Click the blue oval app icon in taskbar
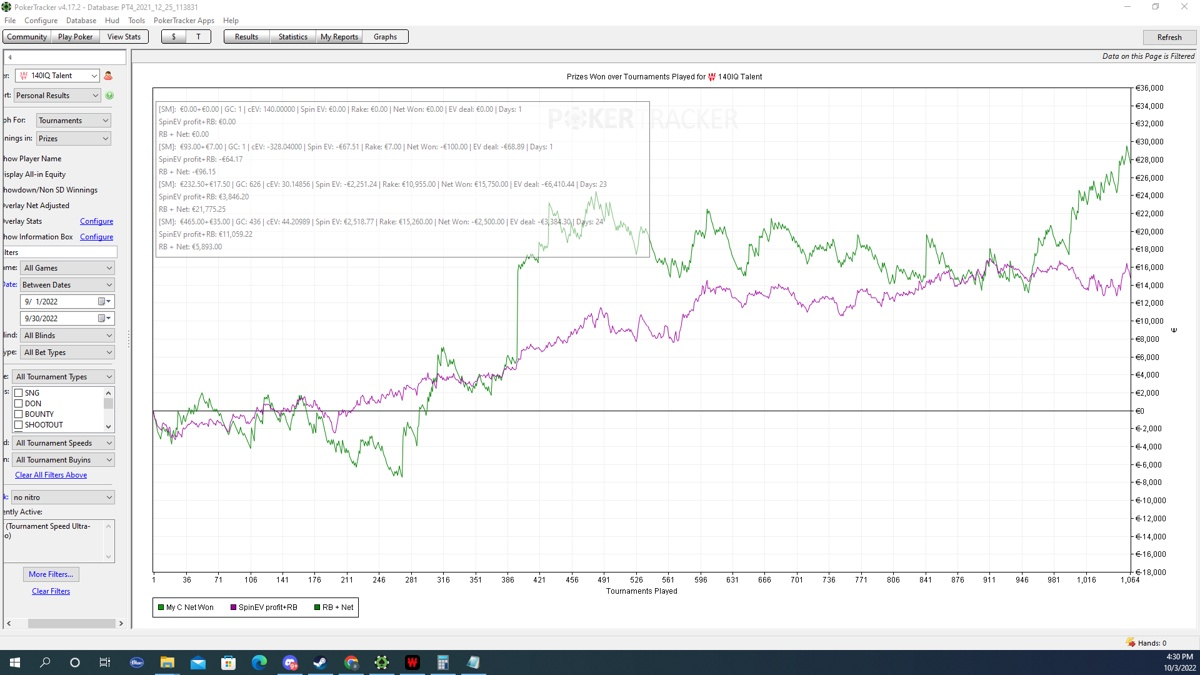 coord(137,662)
